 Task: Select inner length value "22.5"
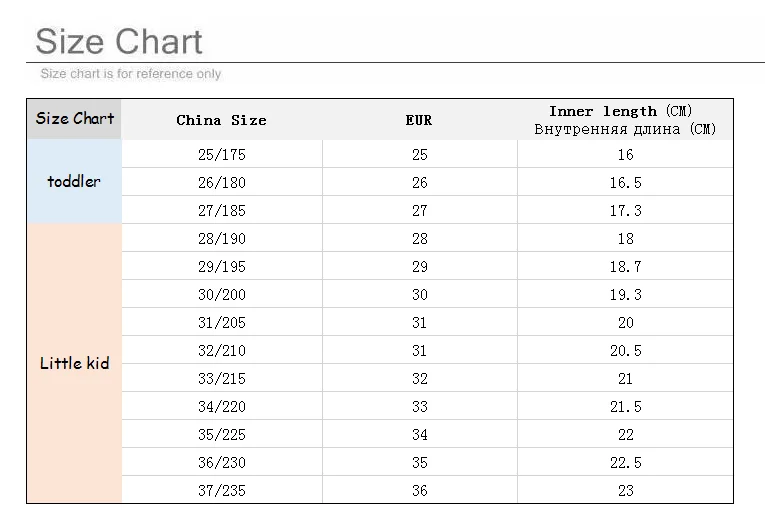click(625, 463)
